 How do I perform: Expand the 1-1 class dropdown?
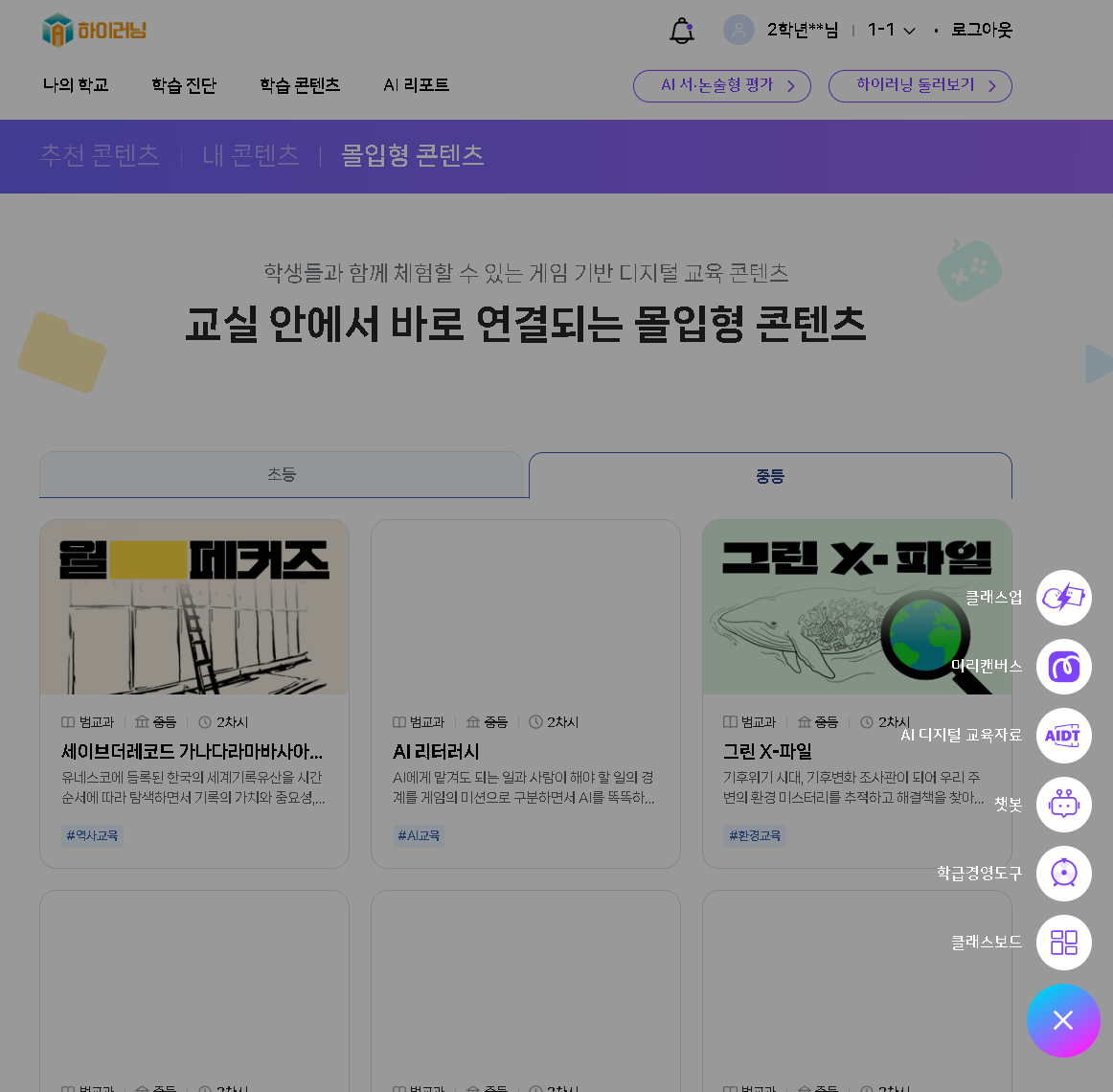pyautogui.click(x=892, y=30)
